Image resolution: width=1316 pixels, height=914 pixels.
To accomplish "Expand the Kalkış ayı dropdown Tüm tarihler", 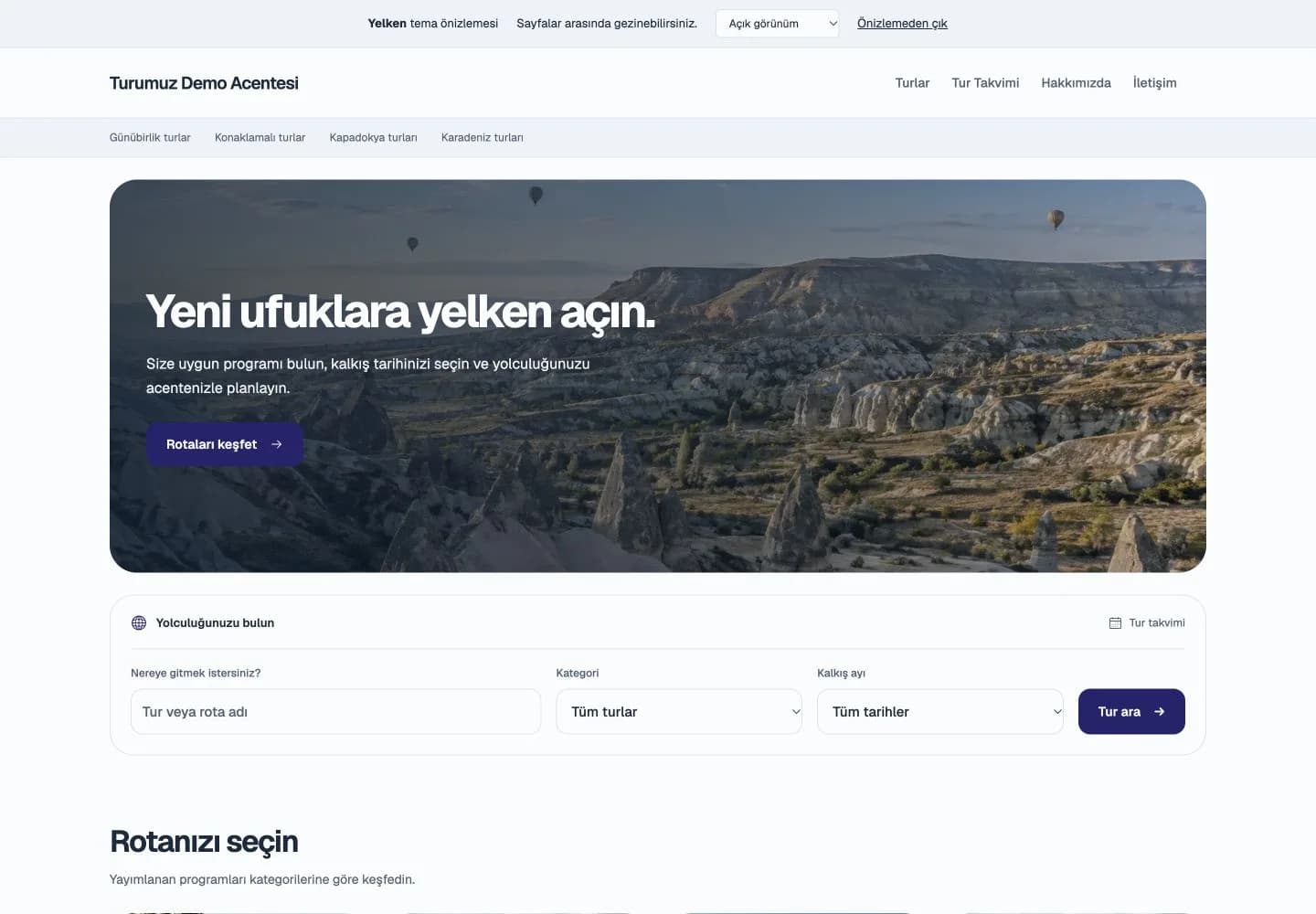I will coord(940,711).
